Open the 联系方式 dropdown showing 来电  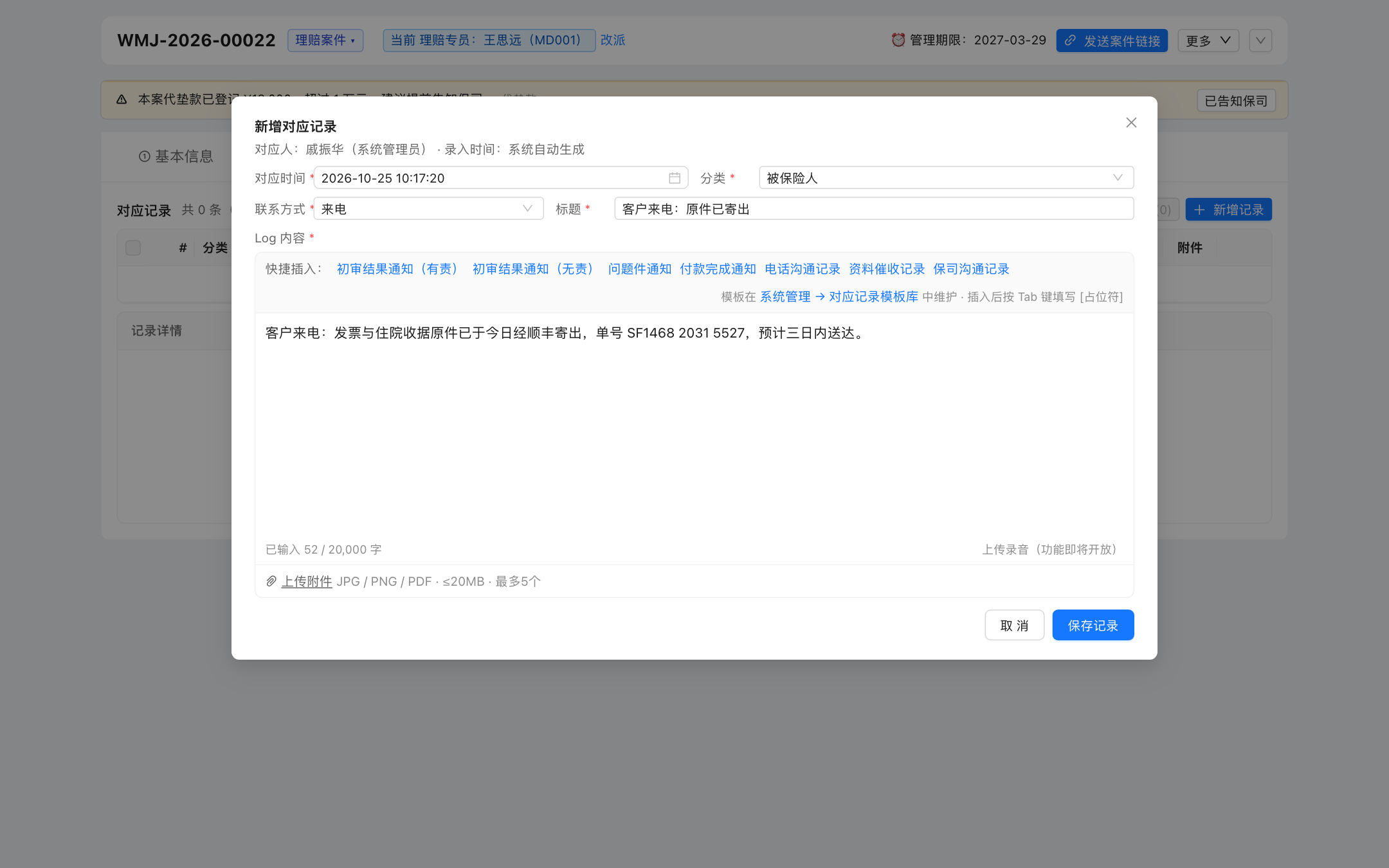point(428,208)
